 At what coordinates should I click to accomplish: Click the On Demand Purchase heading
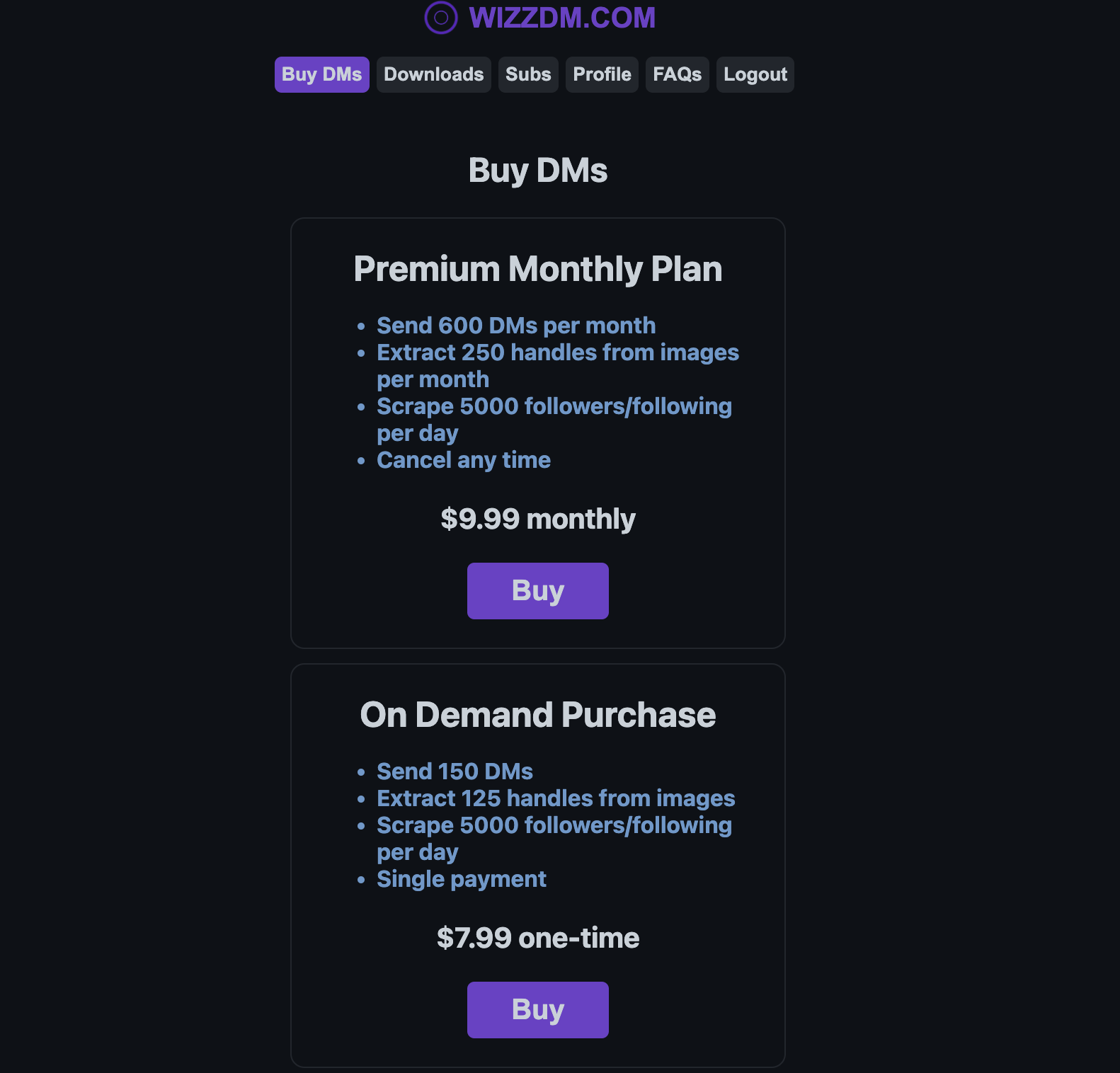coord(537,715)
